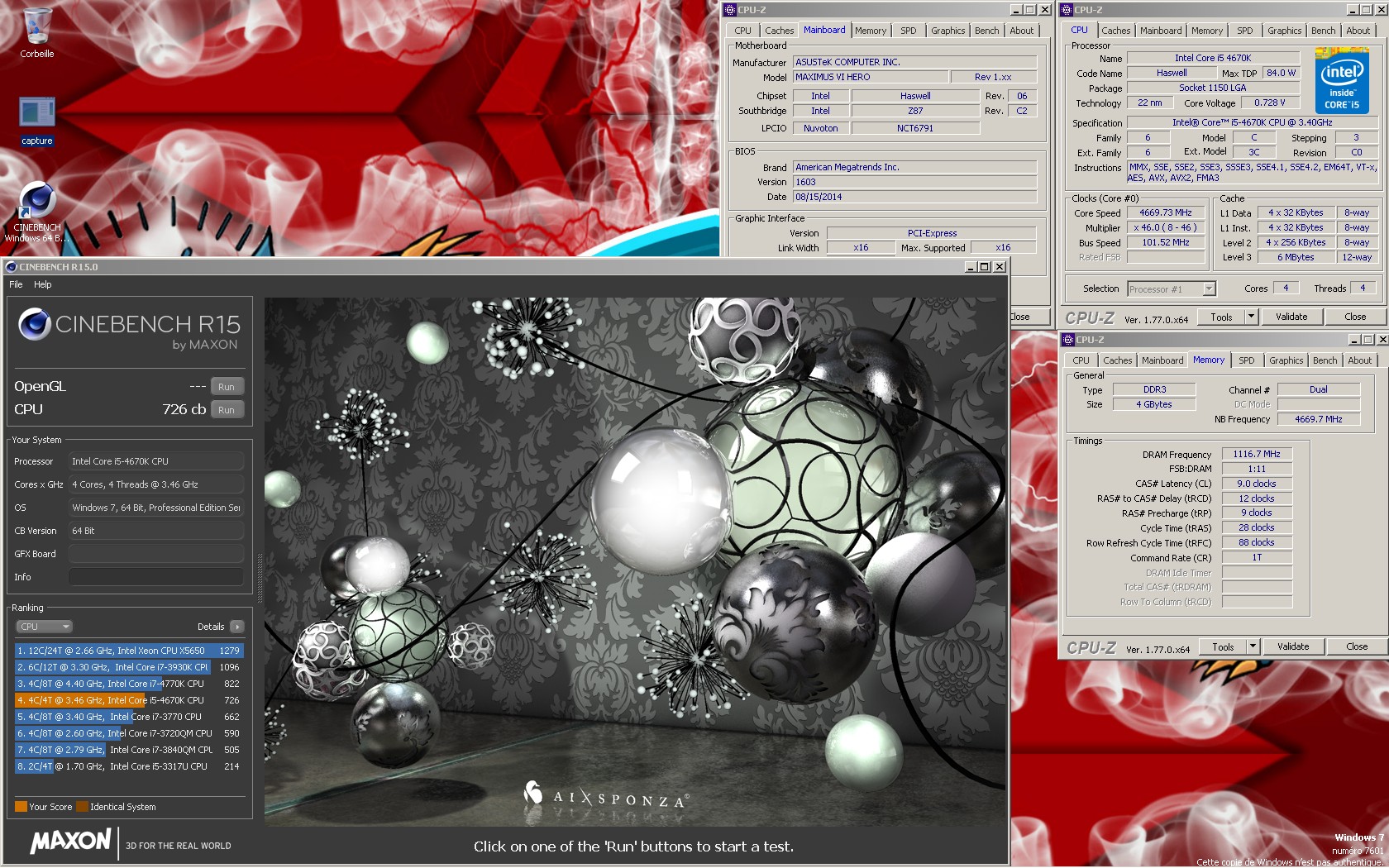1389x868 pixels.
Task: Click the Cinebench R15 title bar logo icon
Action: click(12, 267)
